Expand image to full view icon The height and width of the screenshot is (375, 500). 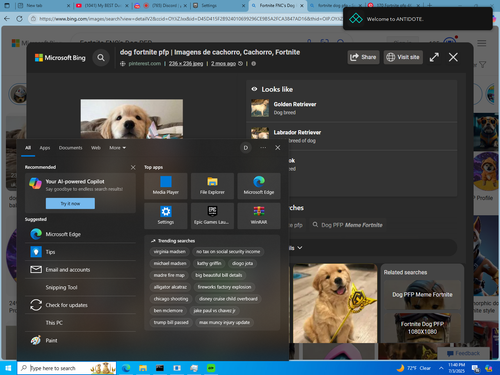[x=434, y=57]
